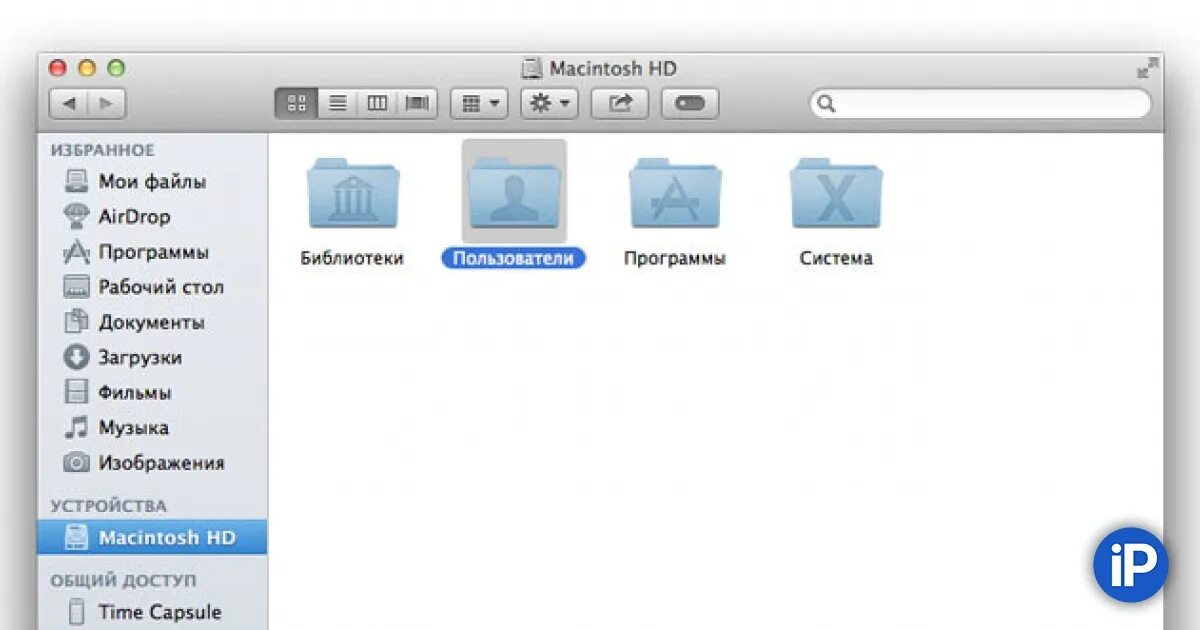Switch to Cover Flow view mode
Image resolution: width=1200 pixels, height=630 pixels.
[x=417, y=103]
